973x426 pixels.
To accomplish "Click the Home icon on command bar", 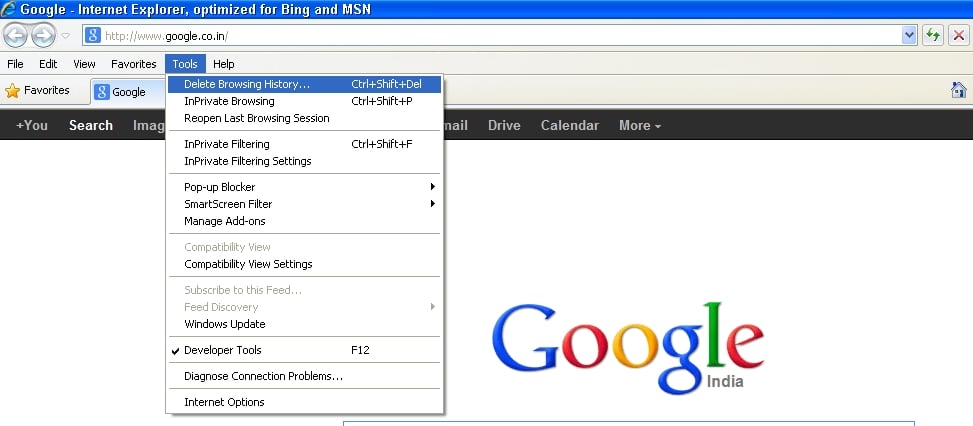I will [x=959, y=90].
